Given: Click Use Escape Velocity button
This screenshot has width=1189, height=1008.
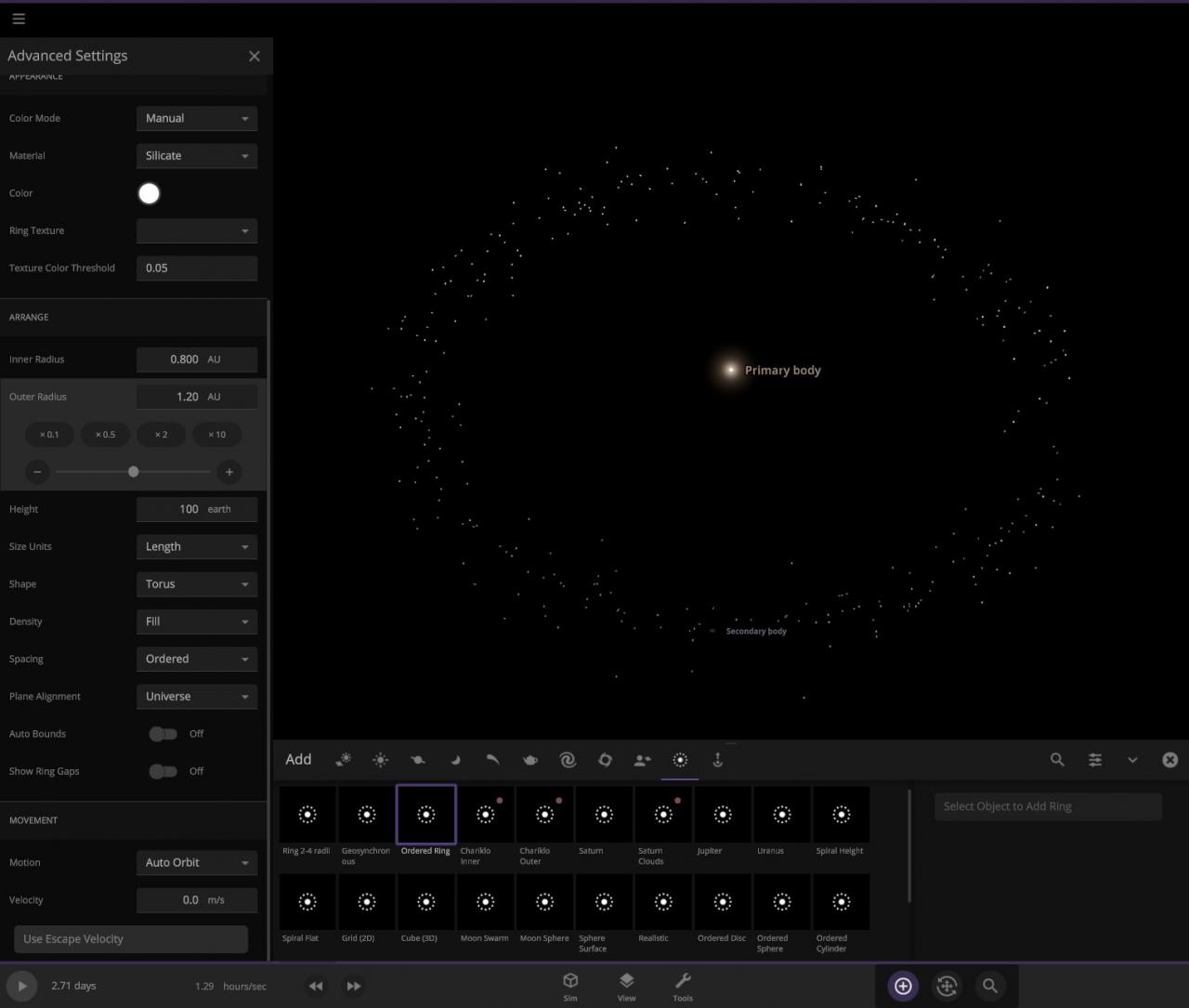Looking at the screenshot, I should (131, 939).
